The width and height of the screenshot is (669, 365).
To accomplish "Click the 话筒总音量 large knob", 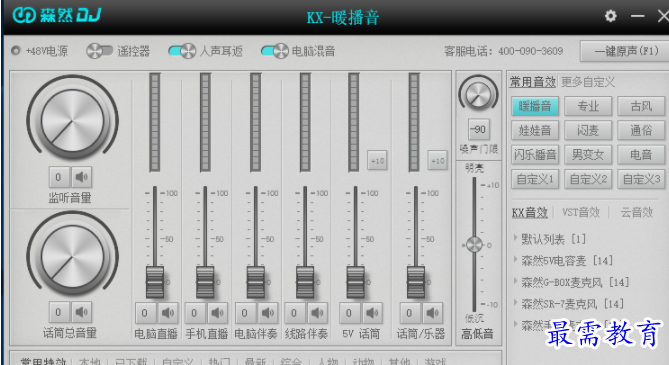I will (72, 256).
